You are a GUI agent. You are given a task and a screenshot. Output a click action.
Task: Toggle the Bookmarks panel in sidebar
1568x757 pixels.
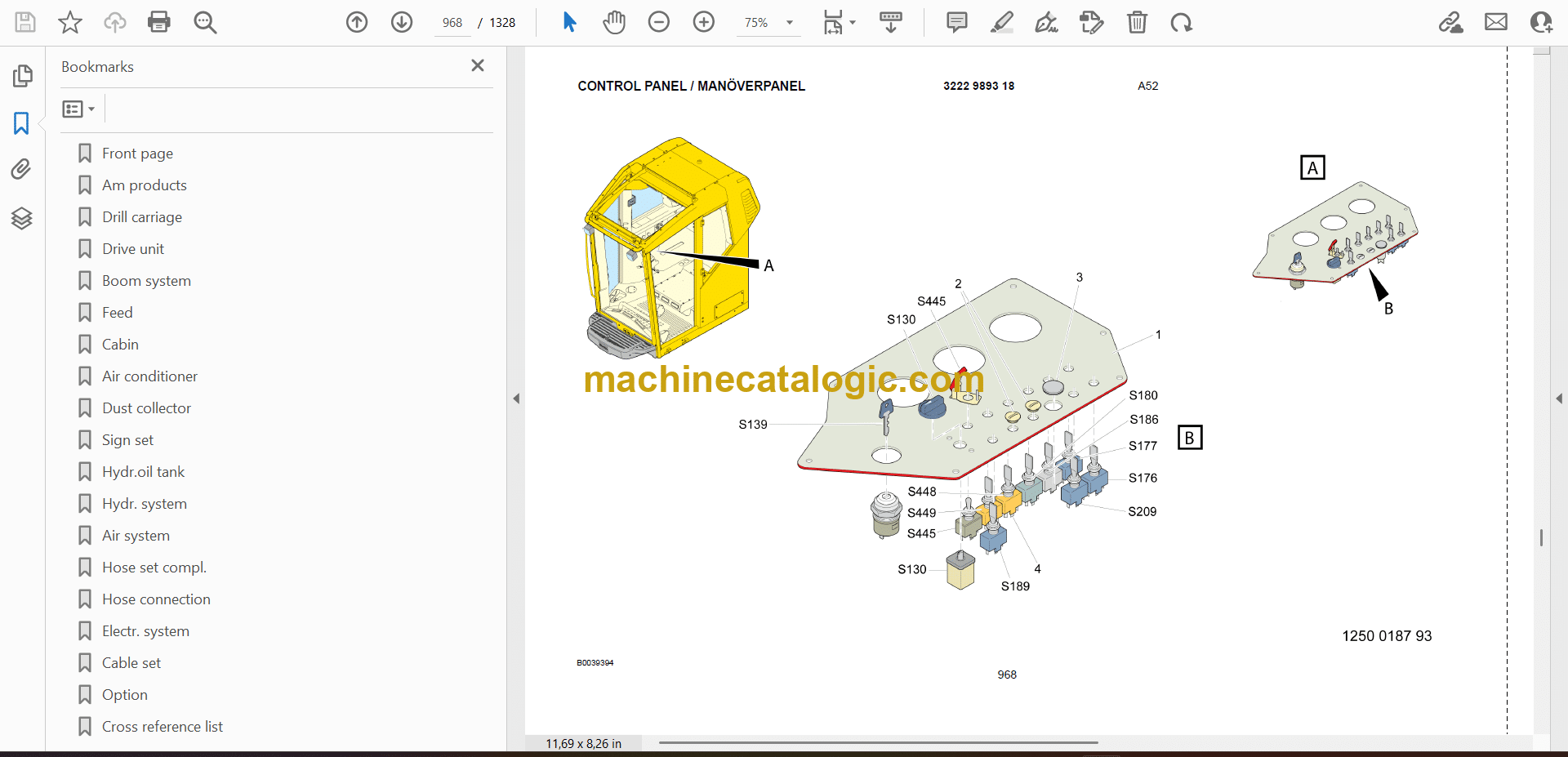[22, 123]
